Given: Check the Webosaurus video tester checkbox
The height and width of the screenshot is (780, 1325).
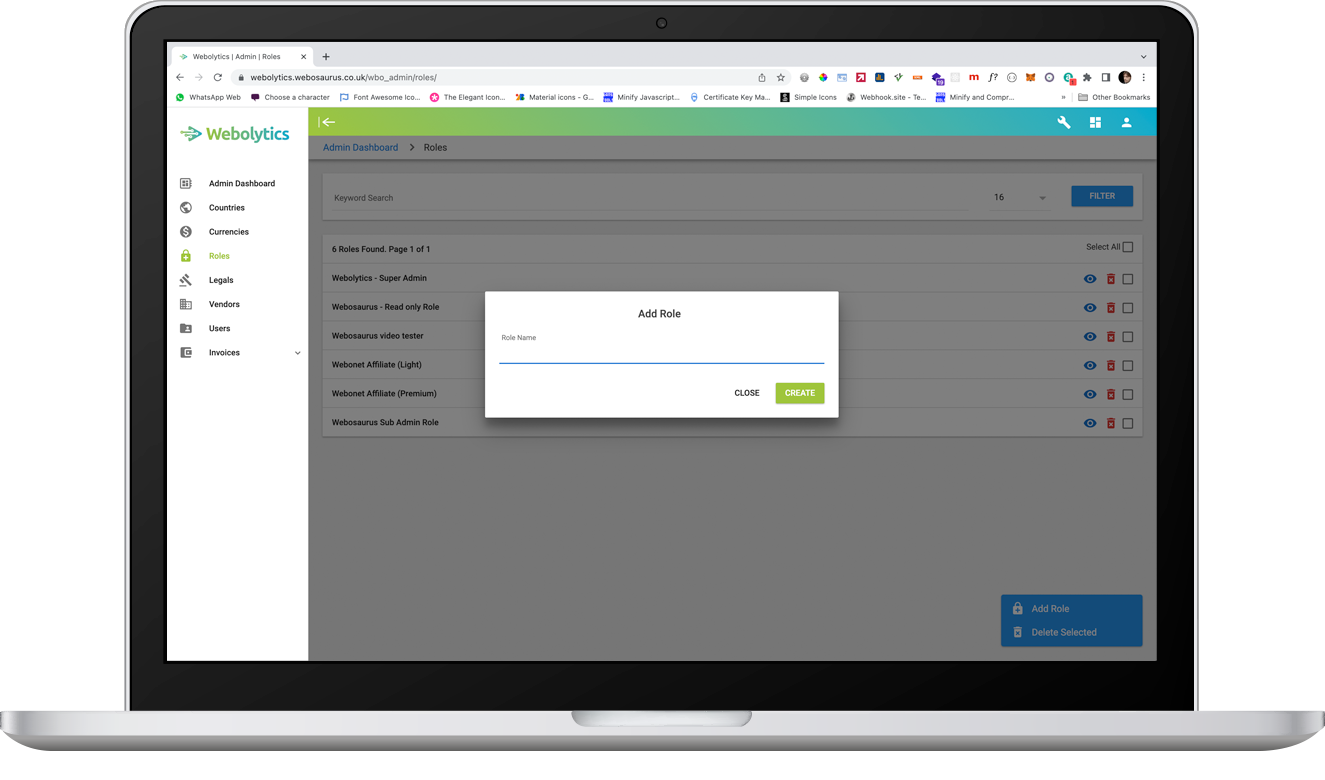Looking at the screenshot, I should pos(1128,337).
